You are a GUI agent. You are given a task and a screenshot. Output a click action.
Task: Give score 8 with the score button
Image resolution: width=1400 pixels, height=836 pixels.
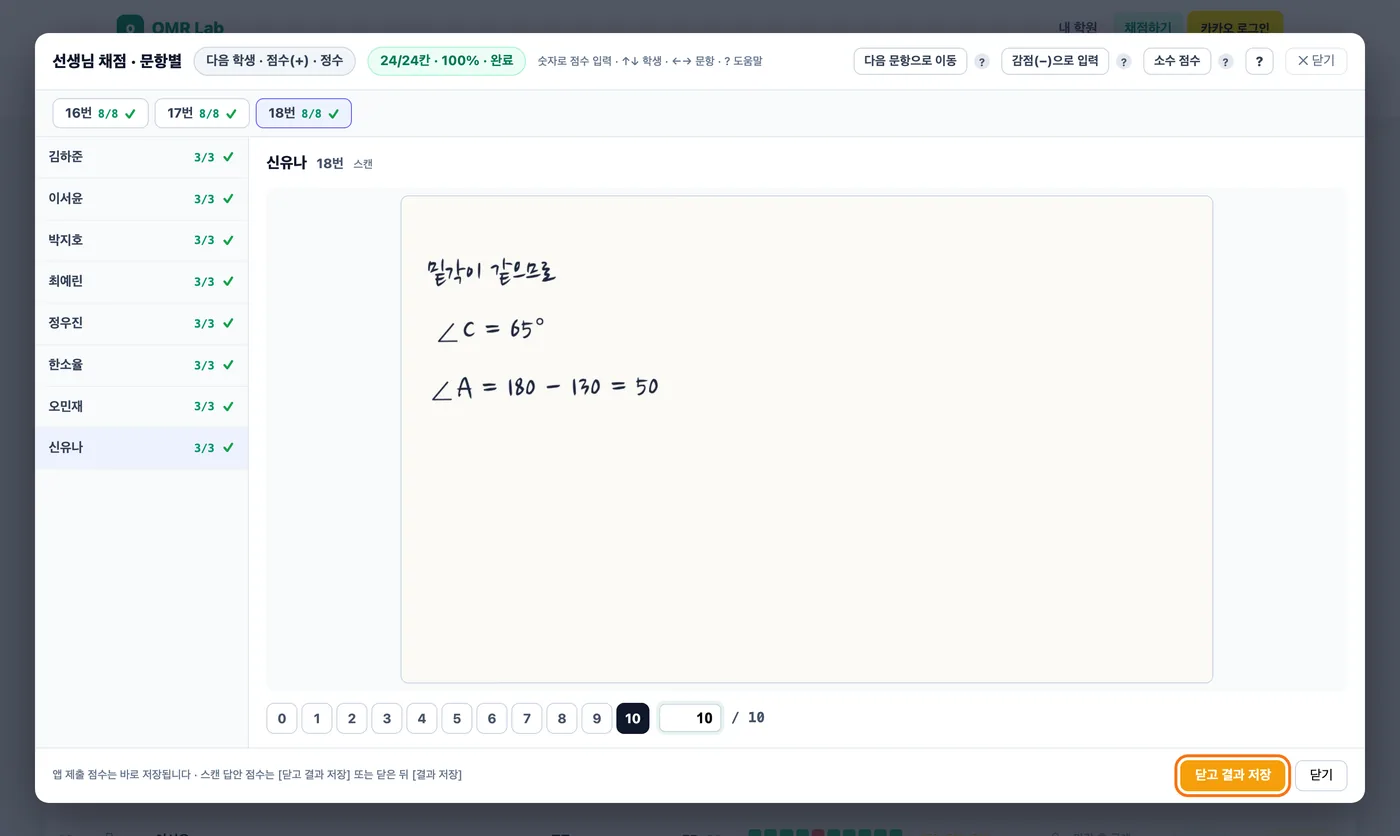[562, 718]
